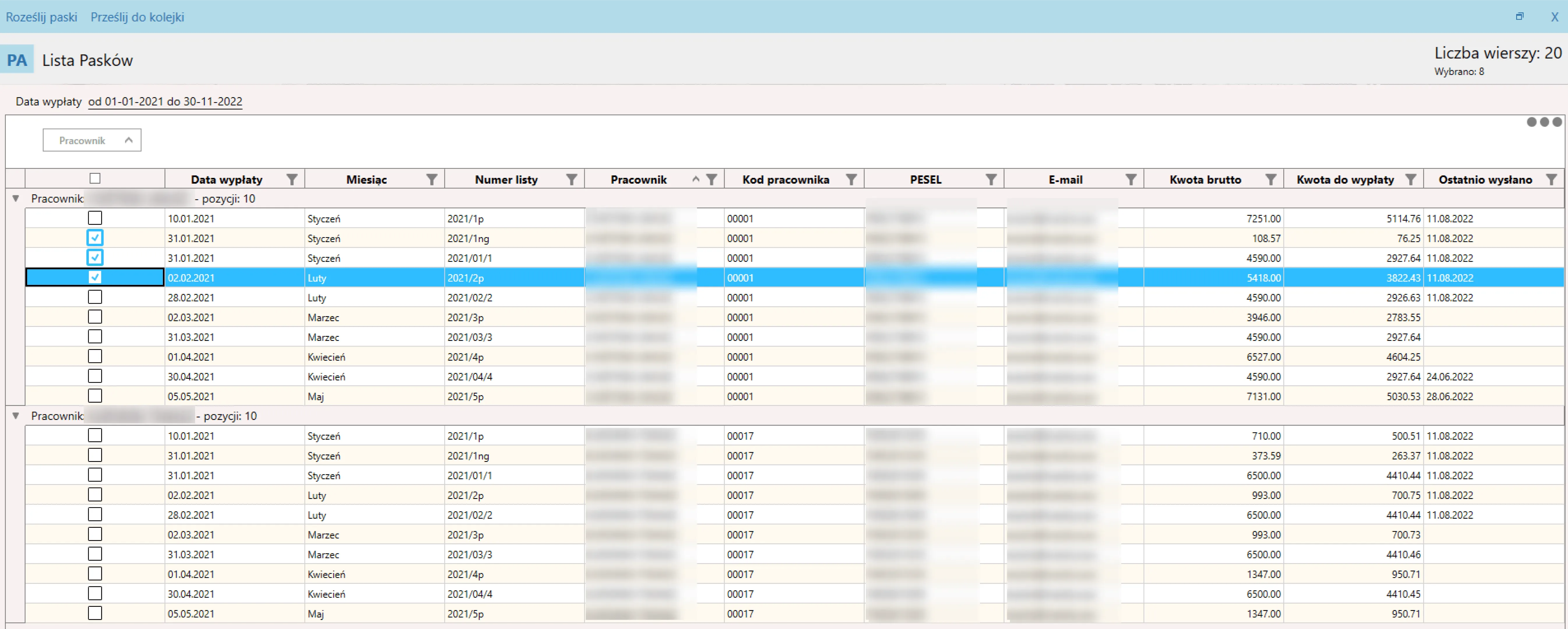The image size is (1568, 629).
Task: Check row 2021/4p with code 00017
Action: pyautogui.click(x=95, y=574)
